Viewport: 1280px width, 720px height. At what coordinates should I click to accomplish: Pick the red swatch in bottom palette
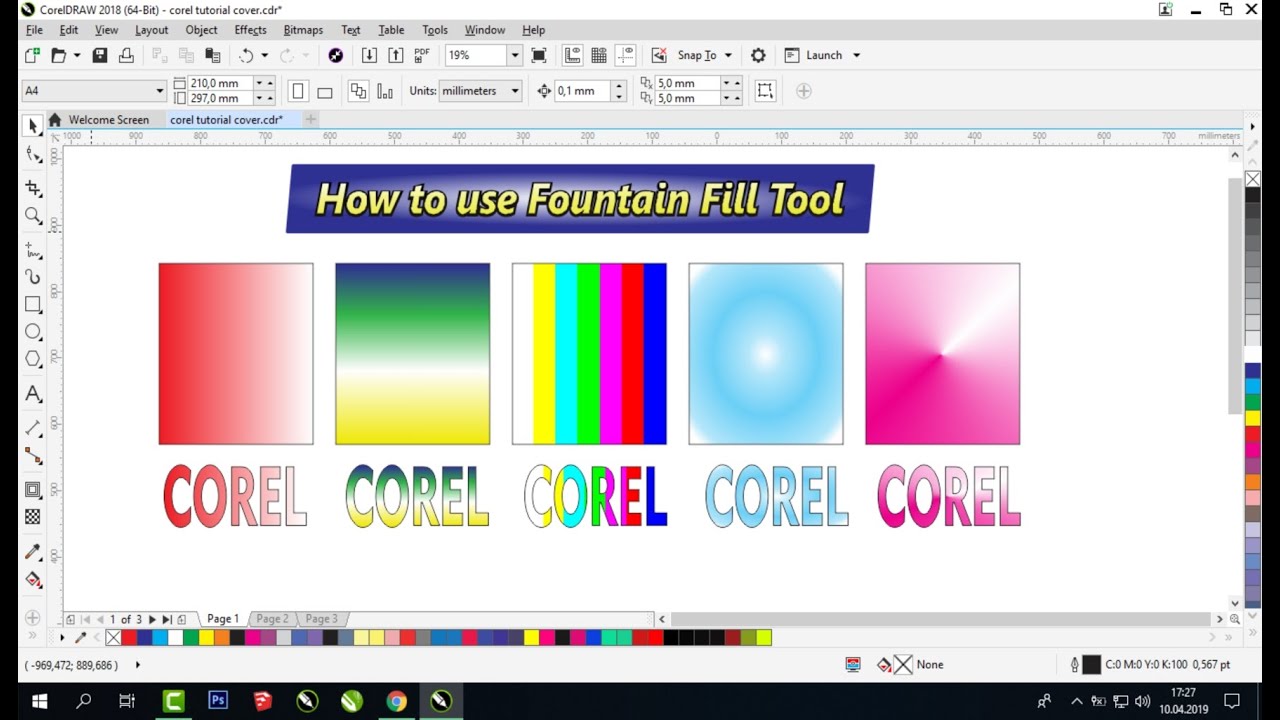click(128, 637)
